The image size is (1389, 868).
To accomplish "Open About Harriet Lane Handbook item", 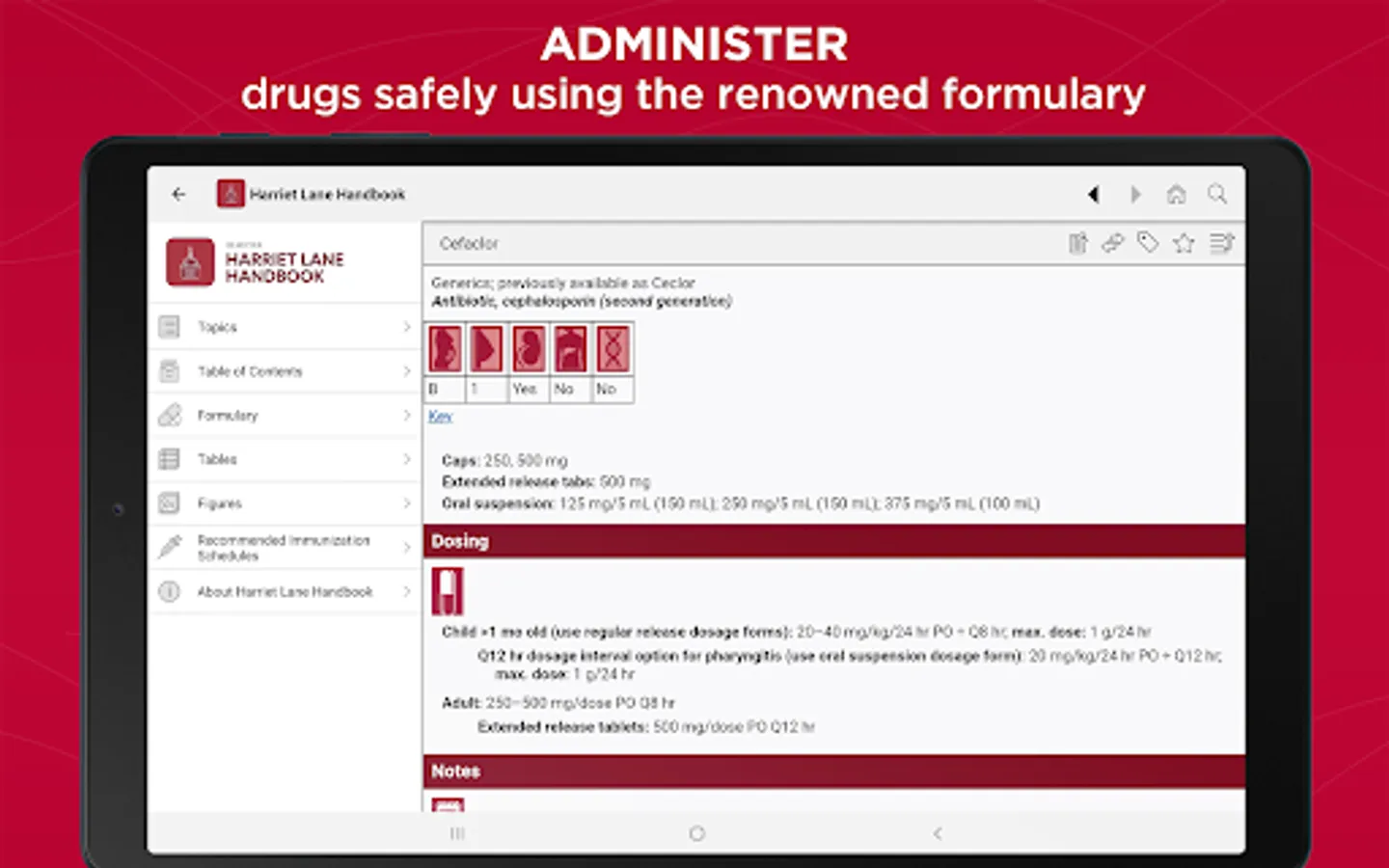I will coord(285,591).
